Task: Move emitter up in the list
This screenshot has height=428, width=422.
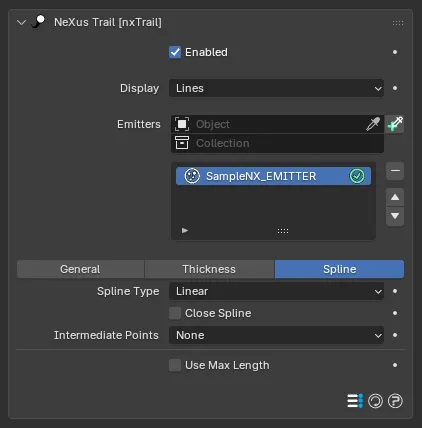Action: pyautogui.click(x=395, y=197)
